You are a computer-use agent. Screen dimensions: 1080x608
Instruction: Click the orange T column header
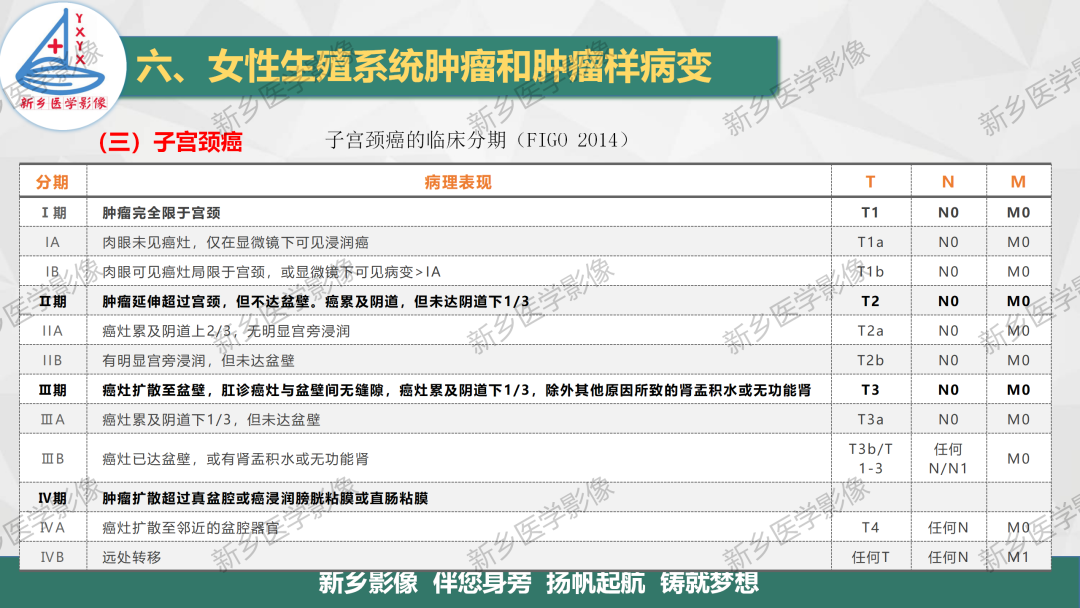[x=871, y=182]
